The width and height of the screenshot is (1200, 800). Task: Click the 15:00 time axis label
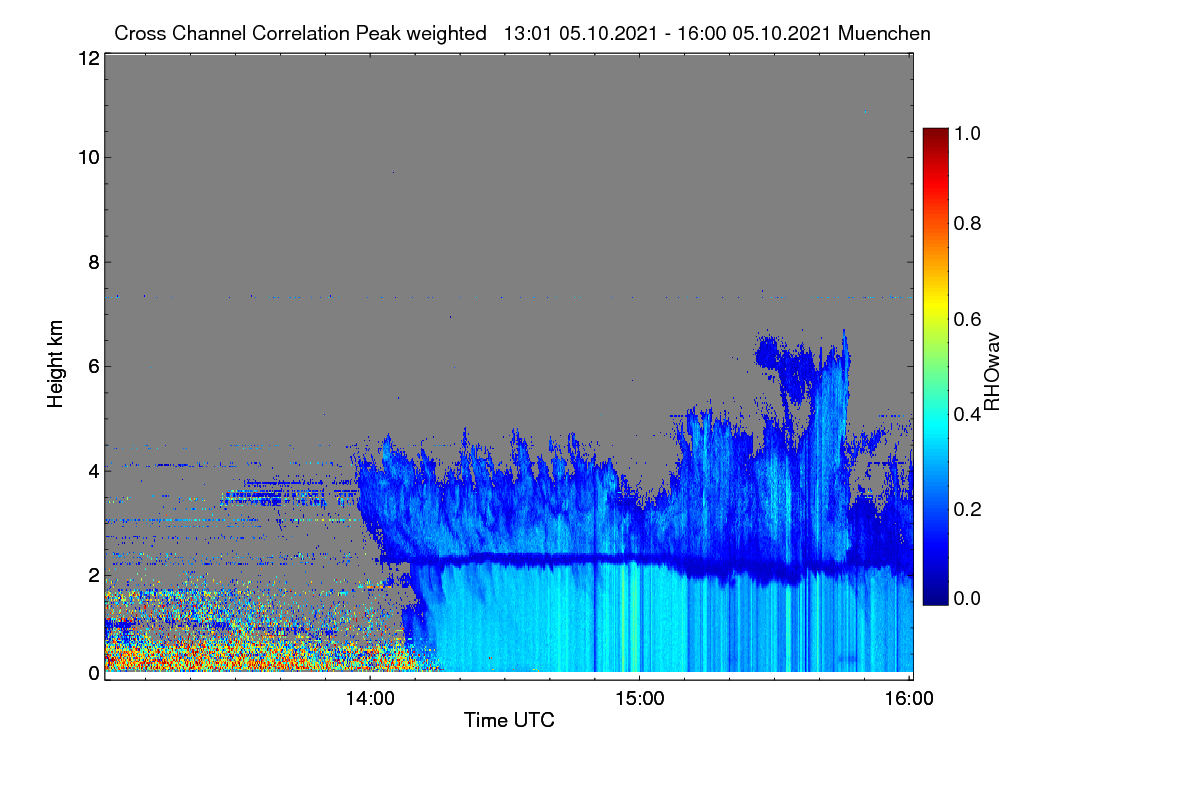click(640, 699)
